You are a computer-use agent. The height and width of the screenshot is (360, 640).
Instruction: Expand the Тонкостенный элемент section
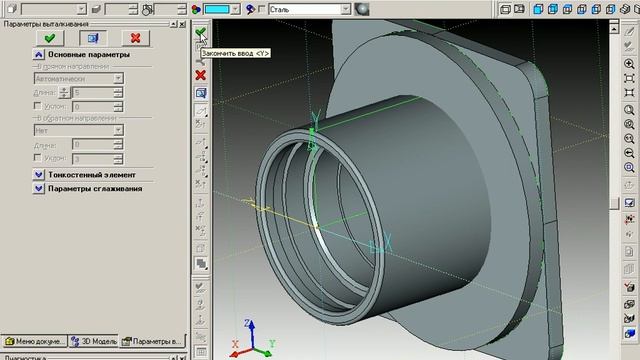pyautogui.click(x=38, y=175)
